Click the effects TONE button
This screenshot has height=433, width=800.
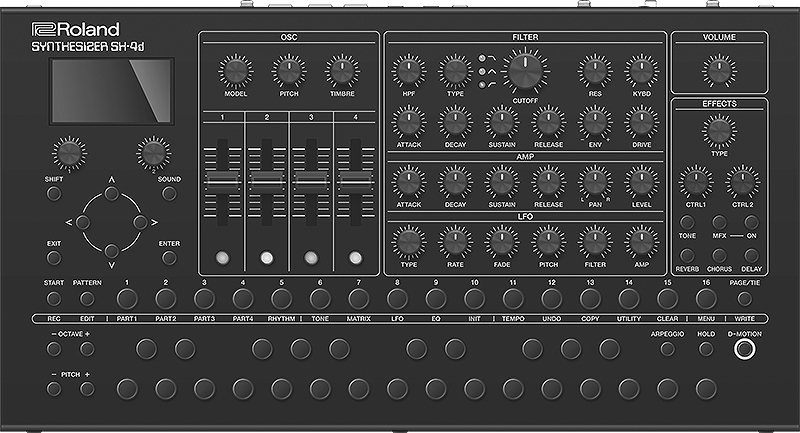687,222
